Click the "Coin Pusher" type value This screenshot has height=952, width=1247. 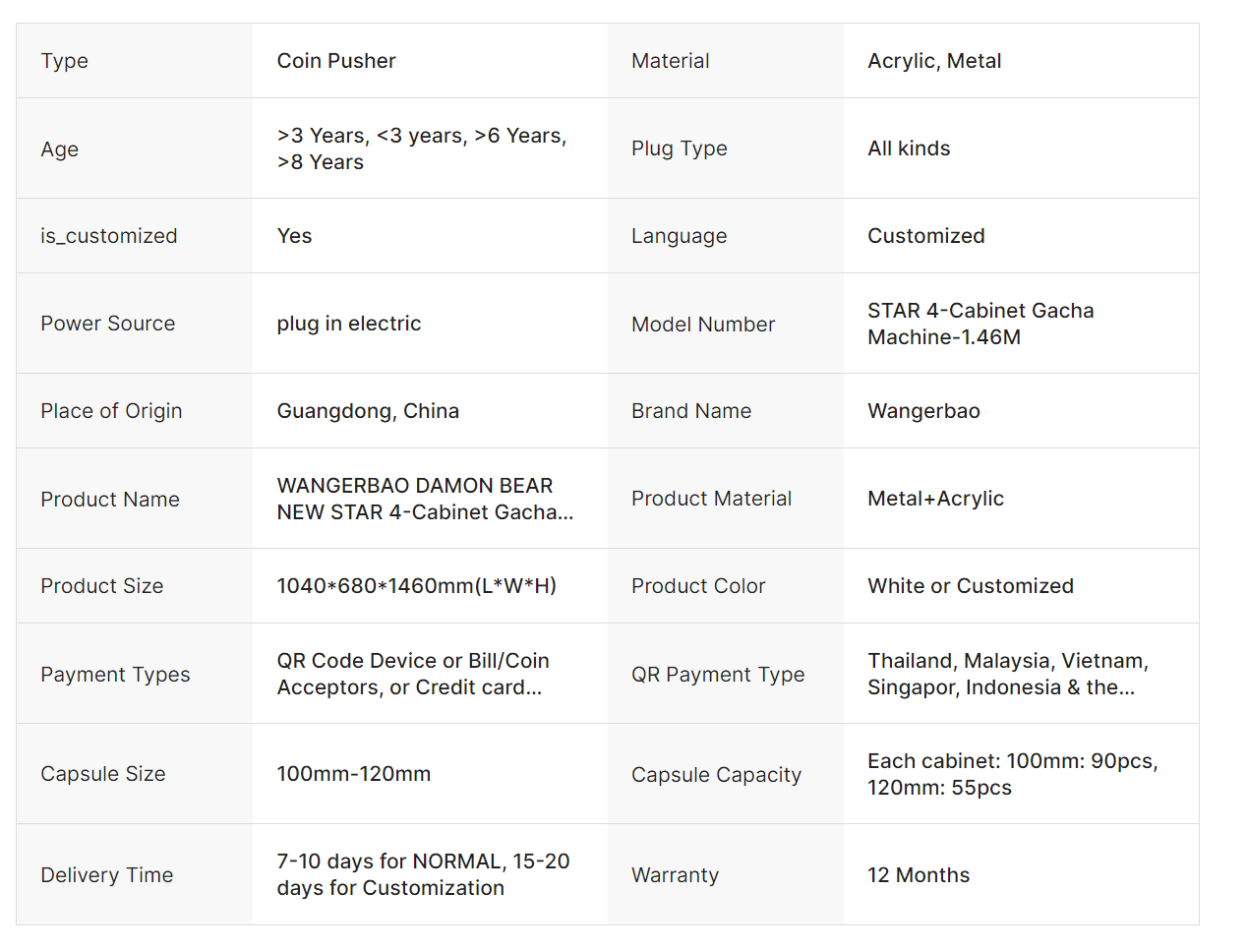point(336,61)
